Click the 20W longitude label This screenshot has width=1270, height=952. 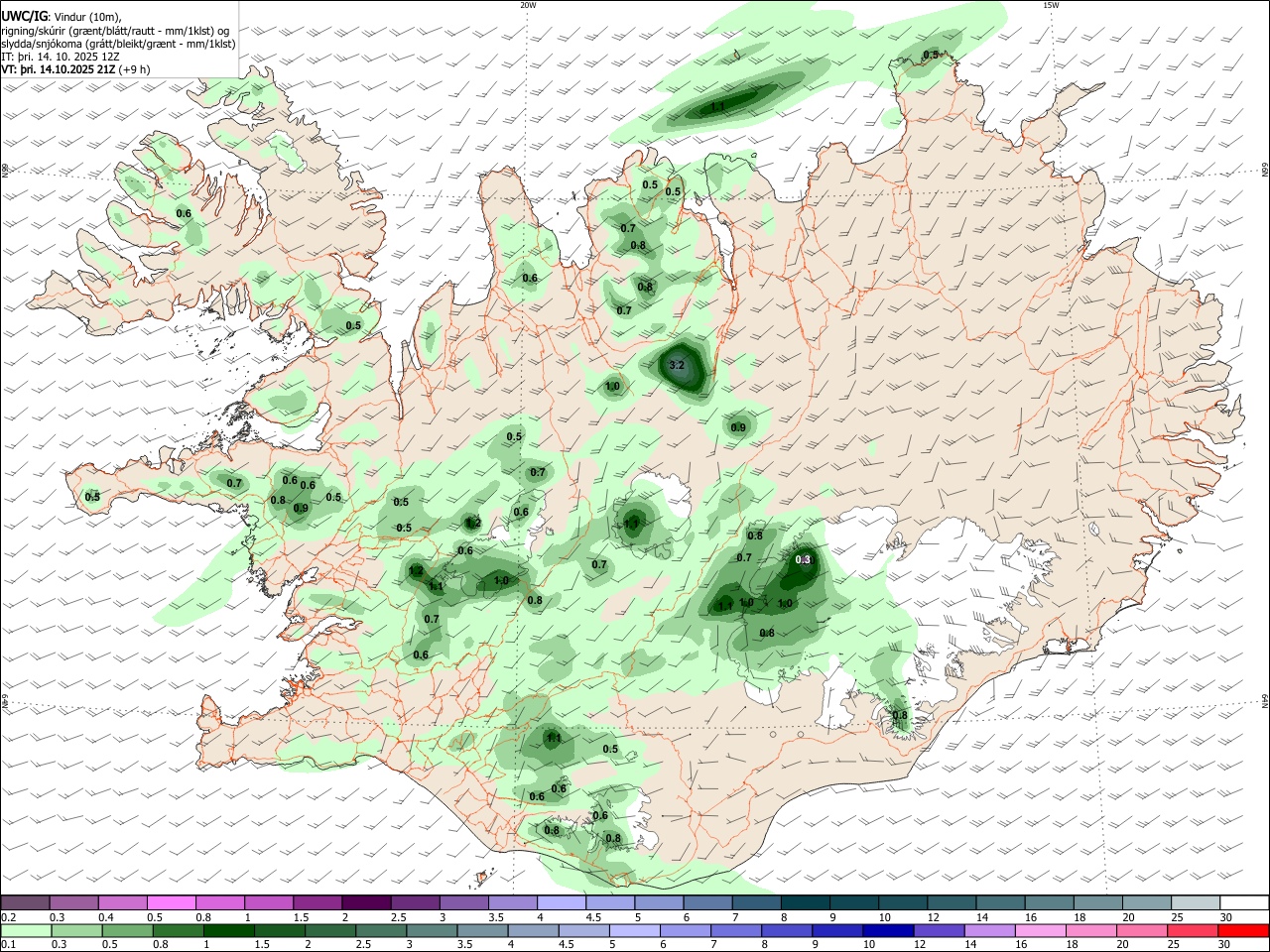tap(528, 5)
